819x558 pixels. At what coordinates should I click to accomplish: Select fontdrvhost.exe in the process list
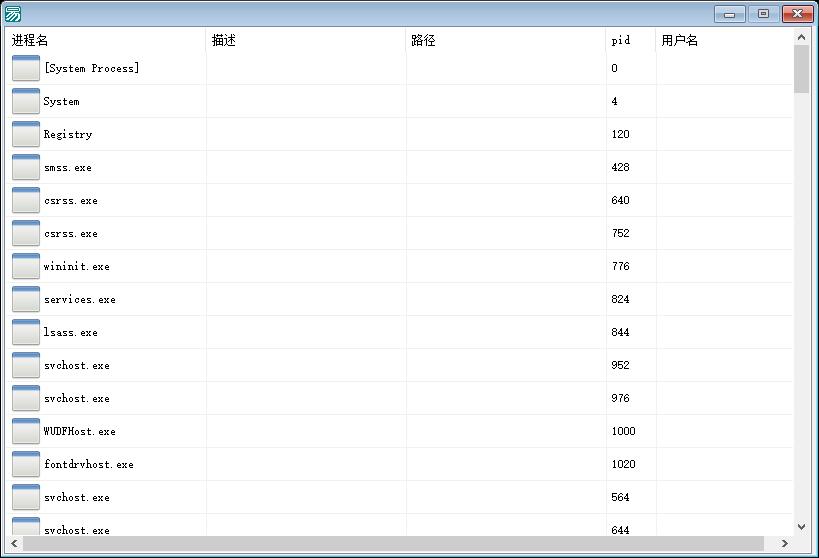pos(89,464)
